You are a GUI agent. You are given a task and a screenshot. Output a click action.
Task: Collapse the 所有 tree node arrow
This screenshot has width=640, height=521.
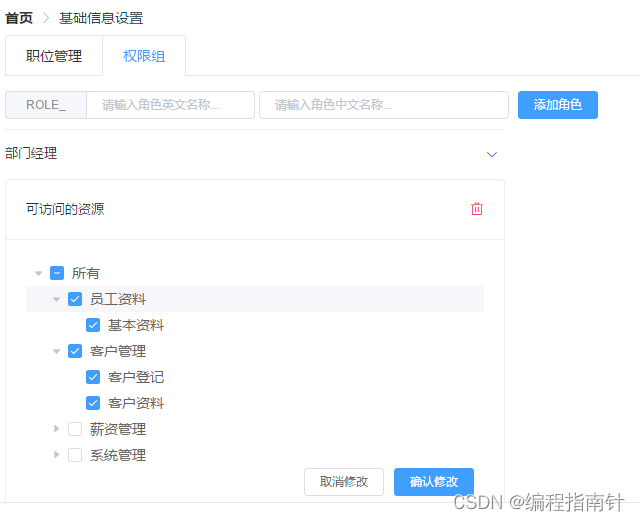pyautogui.click(x=39, y=273)
